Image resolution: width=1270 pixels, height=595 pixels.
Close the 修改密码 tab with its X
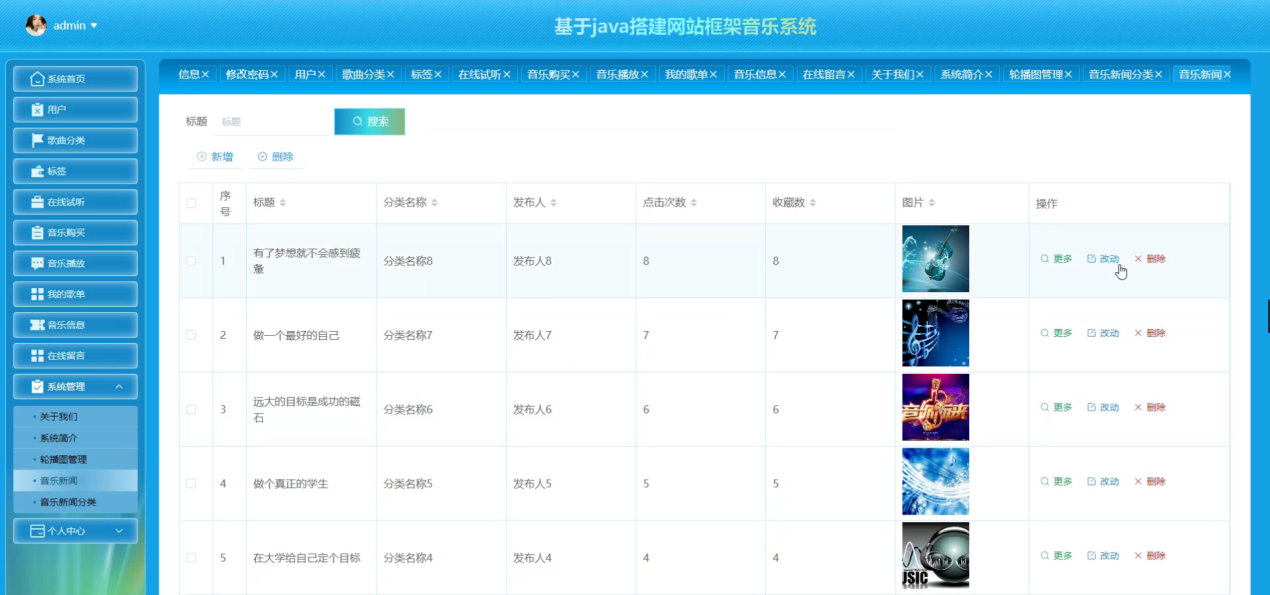click(274, 74)
